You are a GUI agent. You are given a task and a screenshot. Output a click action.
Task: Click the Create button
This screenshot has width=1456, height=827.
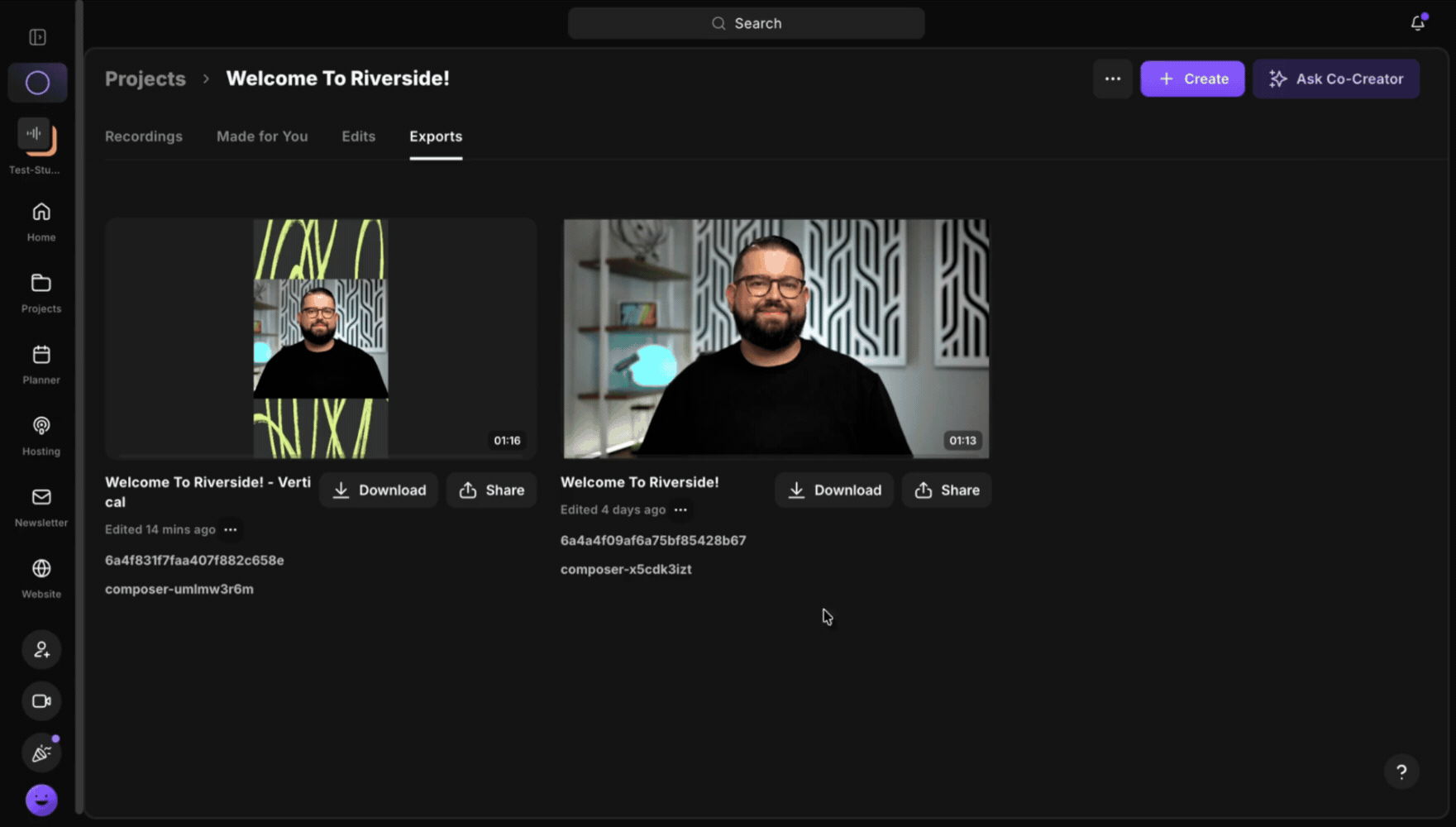coord(1192,79)
